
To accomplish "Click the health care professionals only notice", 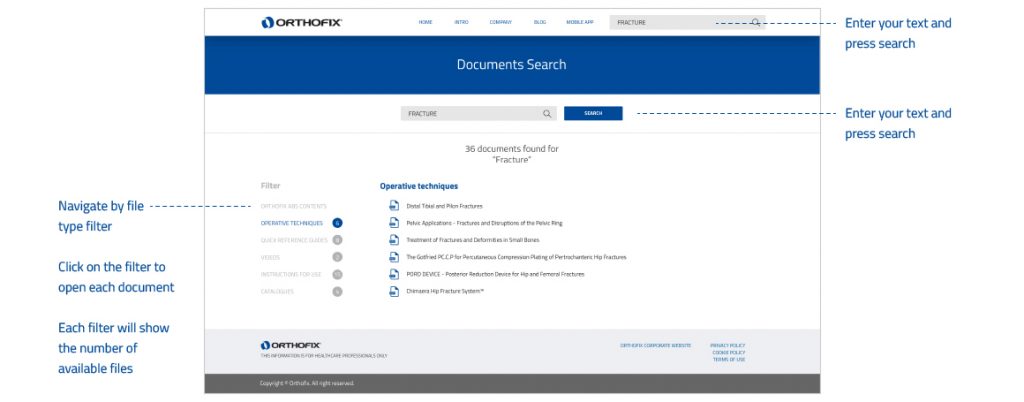I will point(323,356).
